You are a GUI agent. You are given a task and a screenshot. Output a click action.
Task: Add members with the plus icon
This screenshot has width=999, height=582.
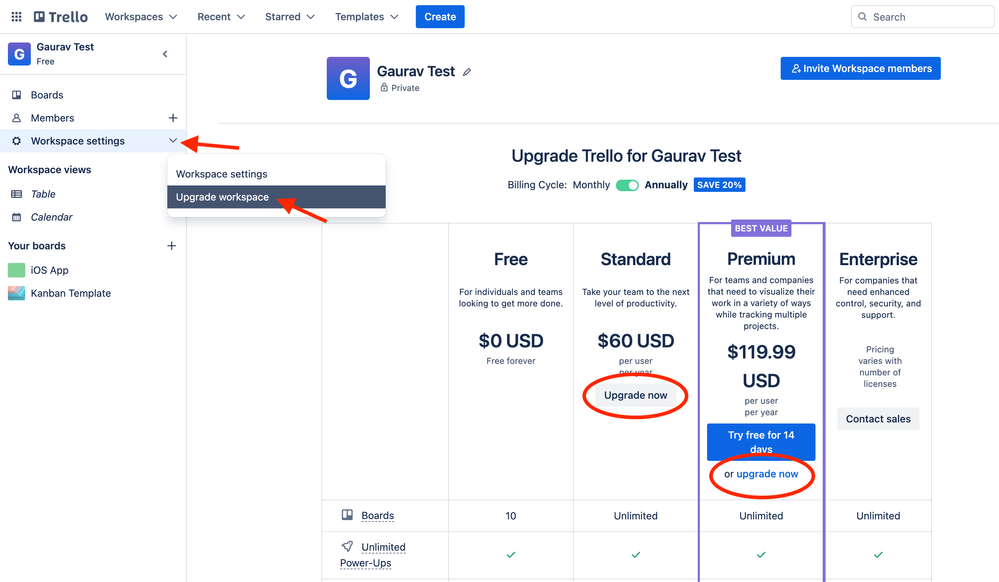[173, 118]
